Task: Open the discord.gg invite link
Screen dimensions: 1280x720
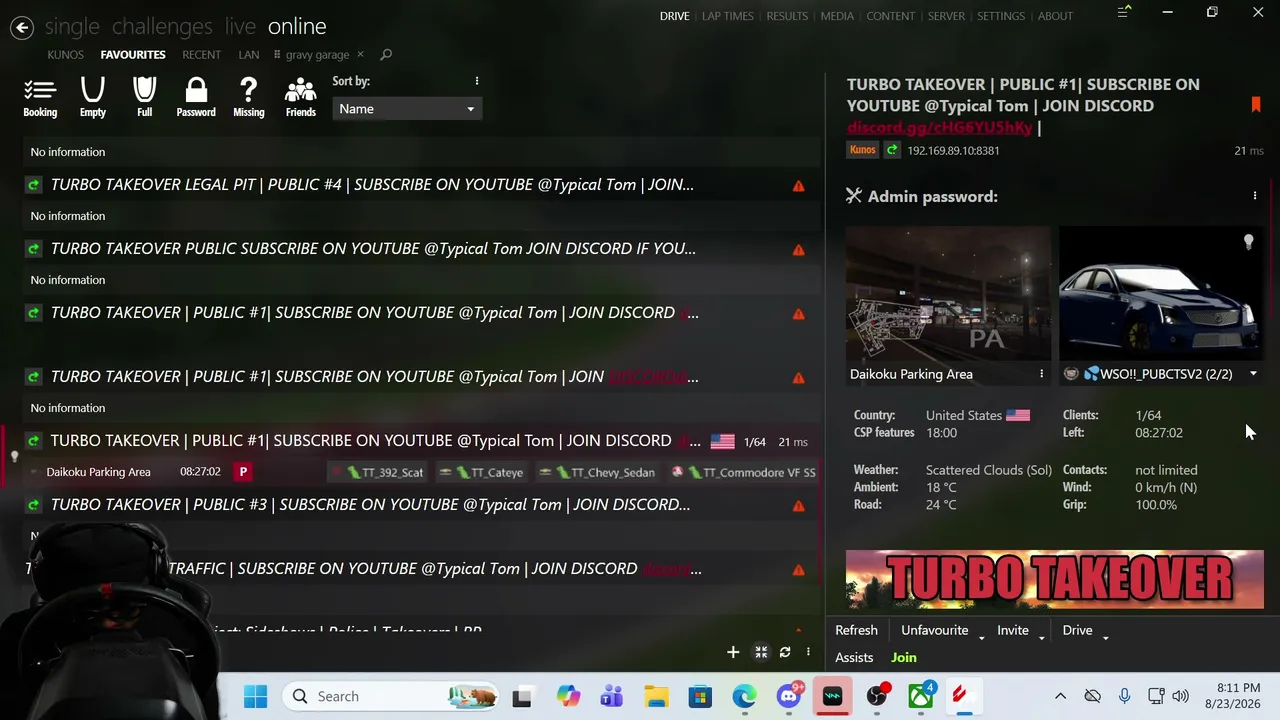Action: pyautogui.click(x=939, y=128)
